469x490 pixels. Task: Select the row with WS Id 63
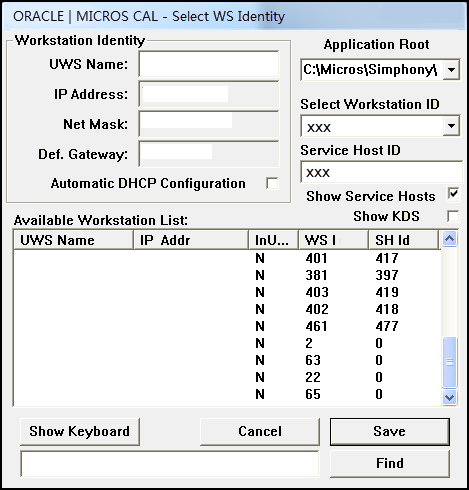tap(227, 360)
